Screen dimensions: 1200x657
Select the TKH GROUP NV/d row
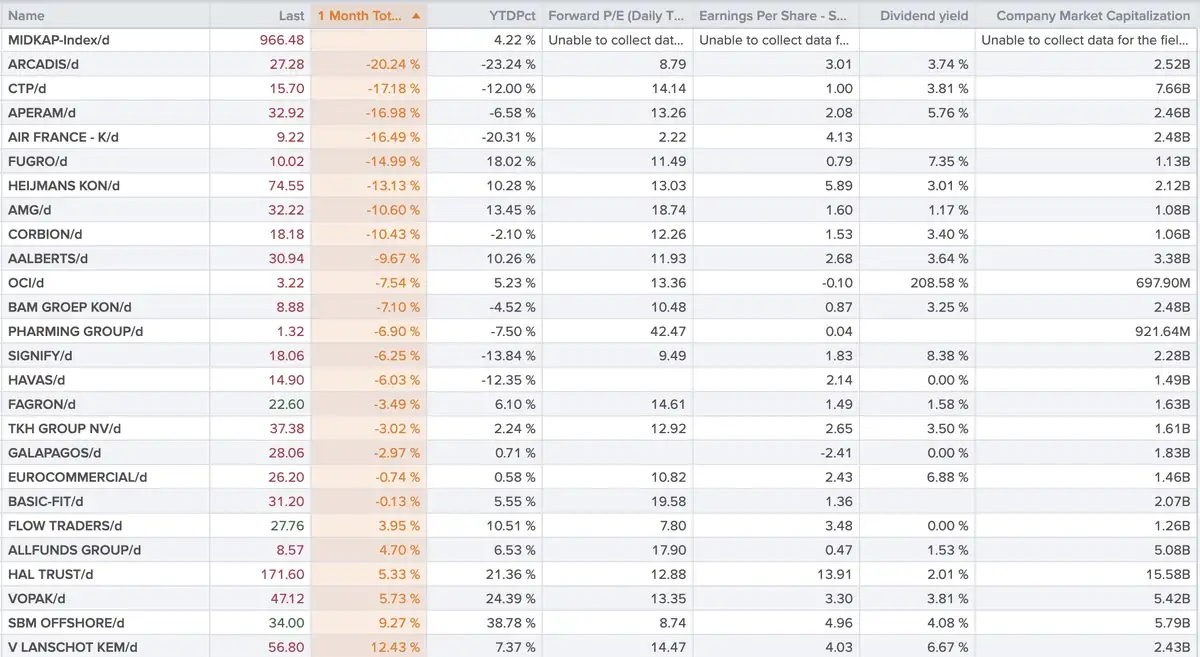(600, 427)
